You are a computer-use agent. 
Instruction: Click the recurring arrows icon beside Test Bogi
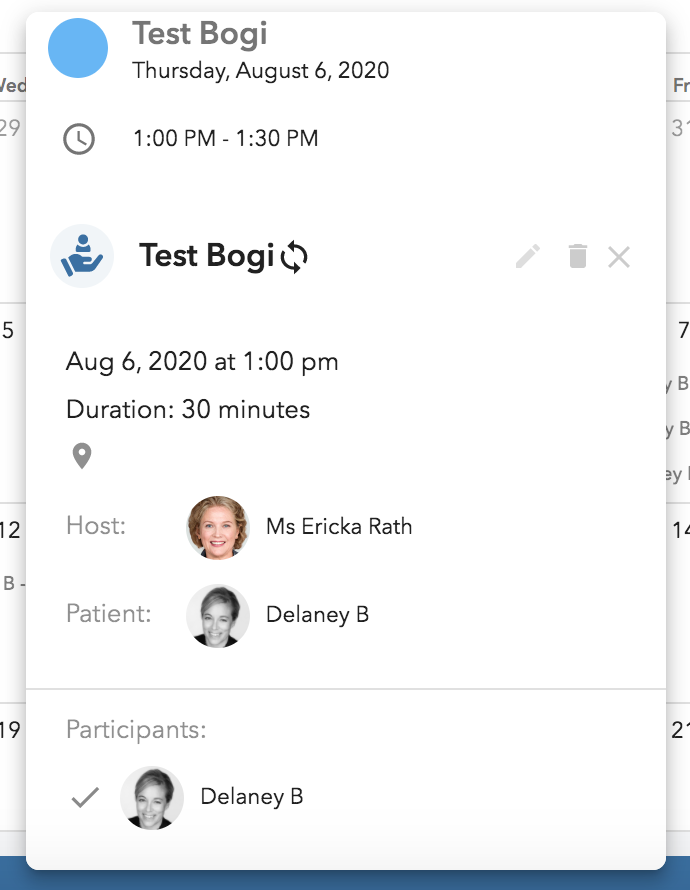click(294, 257)
